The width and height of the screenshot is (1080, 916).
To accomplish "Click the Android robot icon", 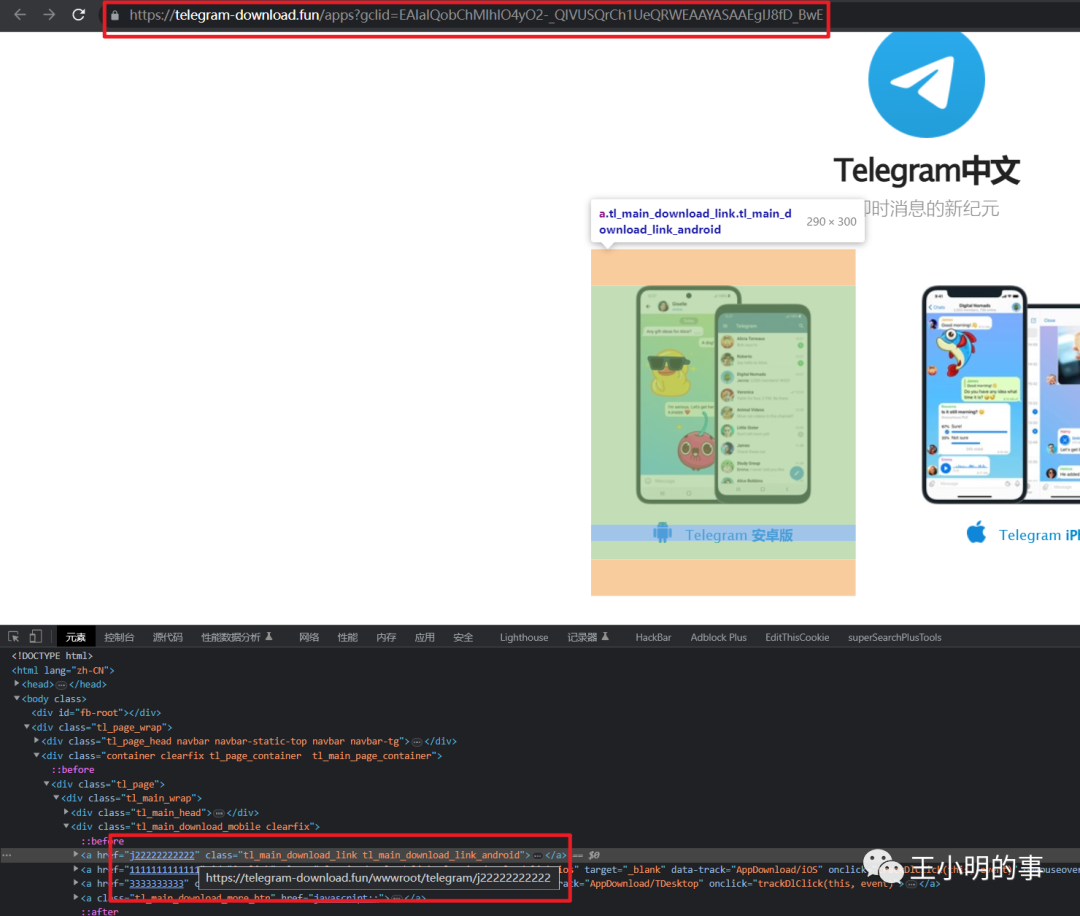I will (662, 532).
